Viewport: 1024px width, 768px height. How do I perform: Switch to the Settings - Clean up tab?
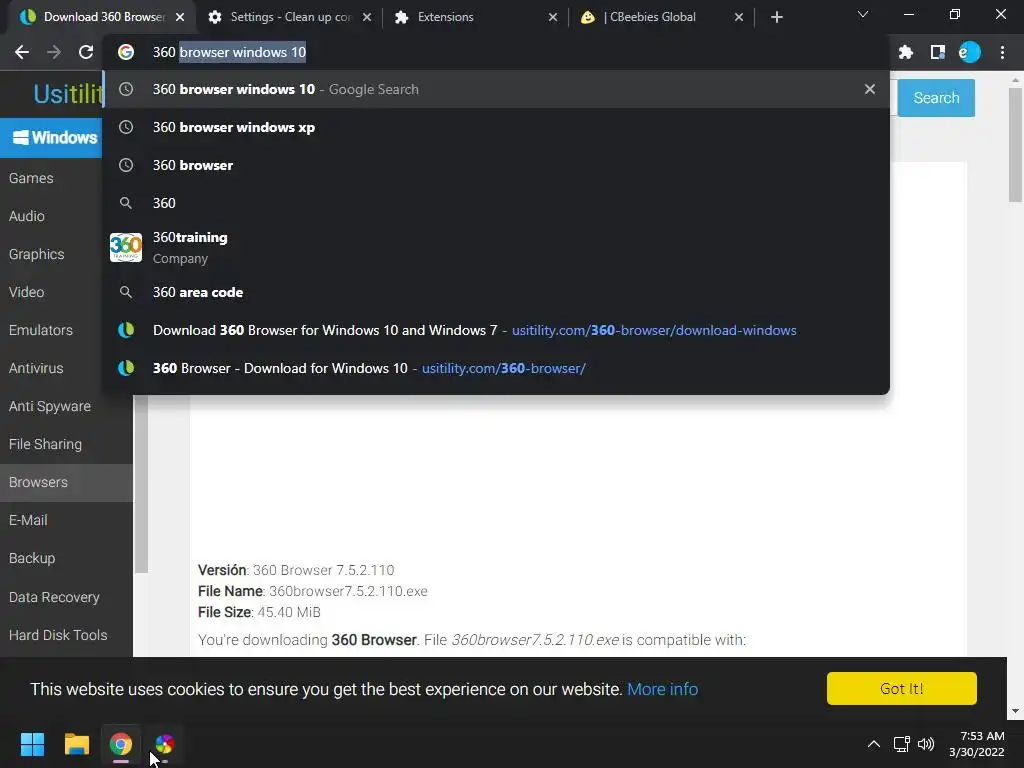[x=288, y=17]
